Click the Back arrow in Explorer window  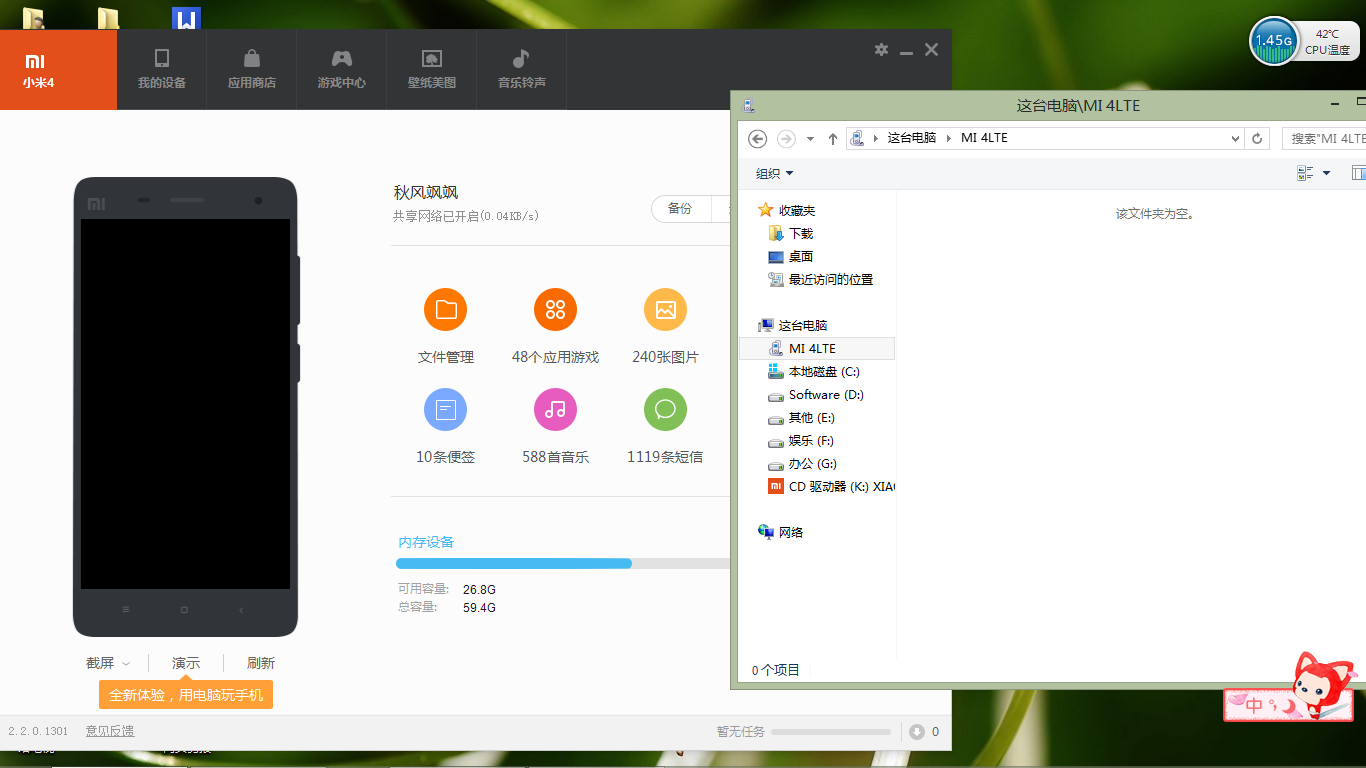coord(758,138)
